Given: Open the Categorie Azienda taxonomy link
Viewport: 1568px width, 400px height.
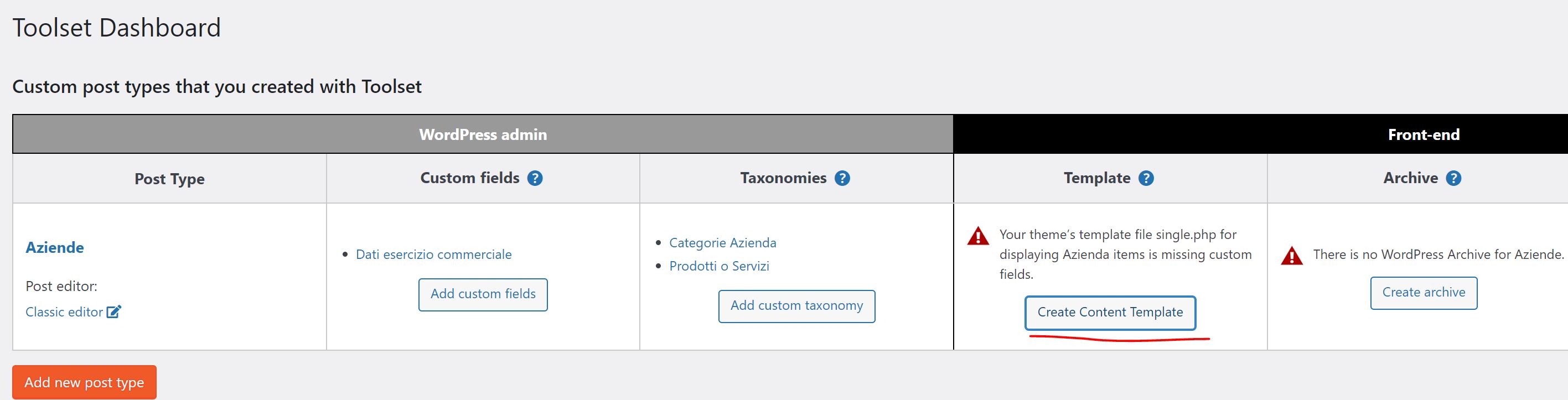Looking at the screenshot, I should tap(722, 243).
